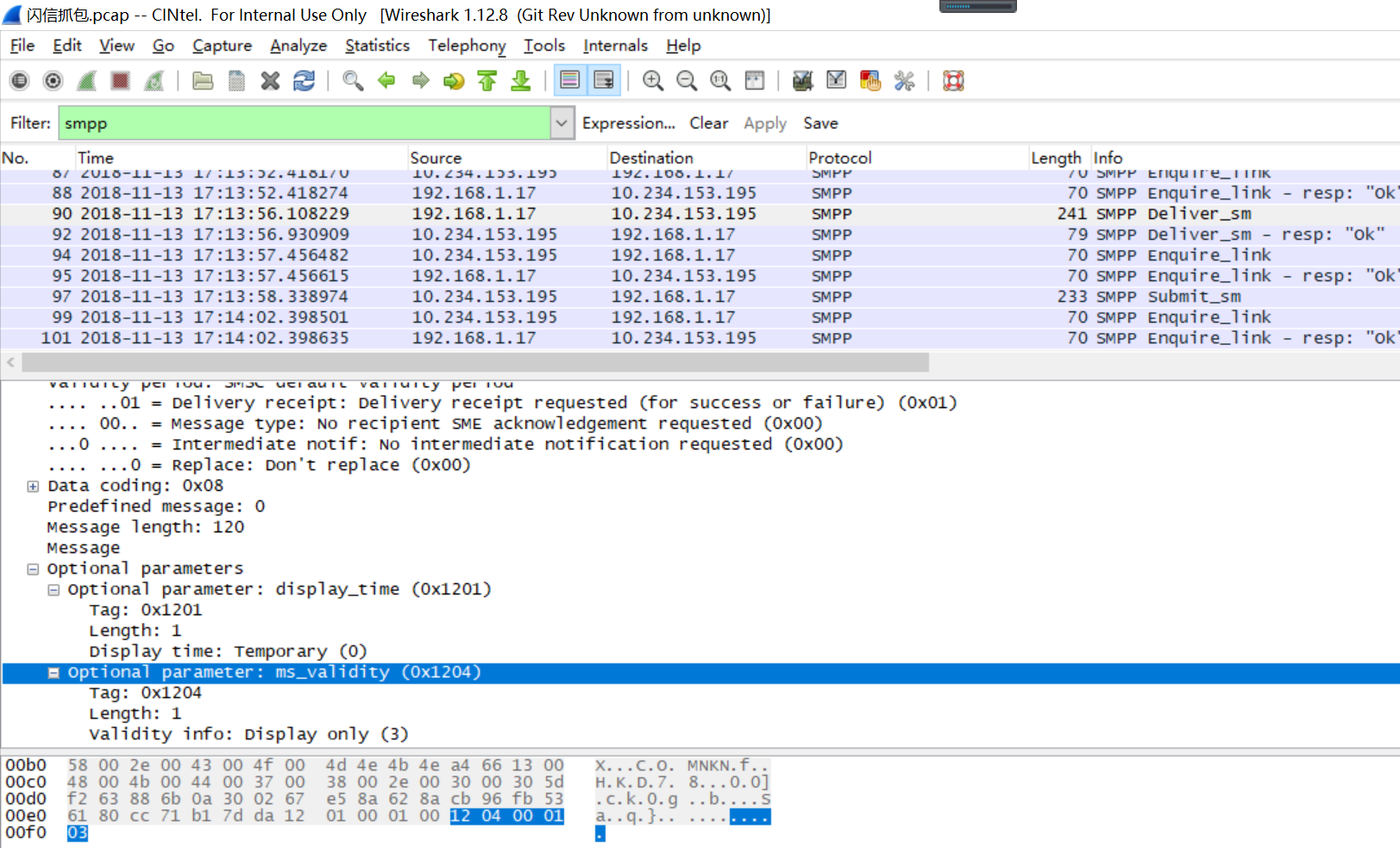Edit display filters icon
1400x848 pixels.
pyautogui.click(x=837, y=81)
